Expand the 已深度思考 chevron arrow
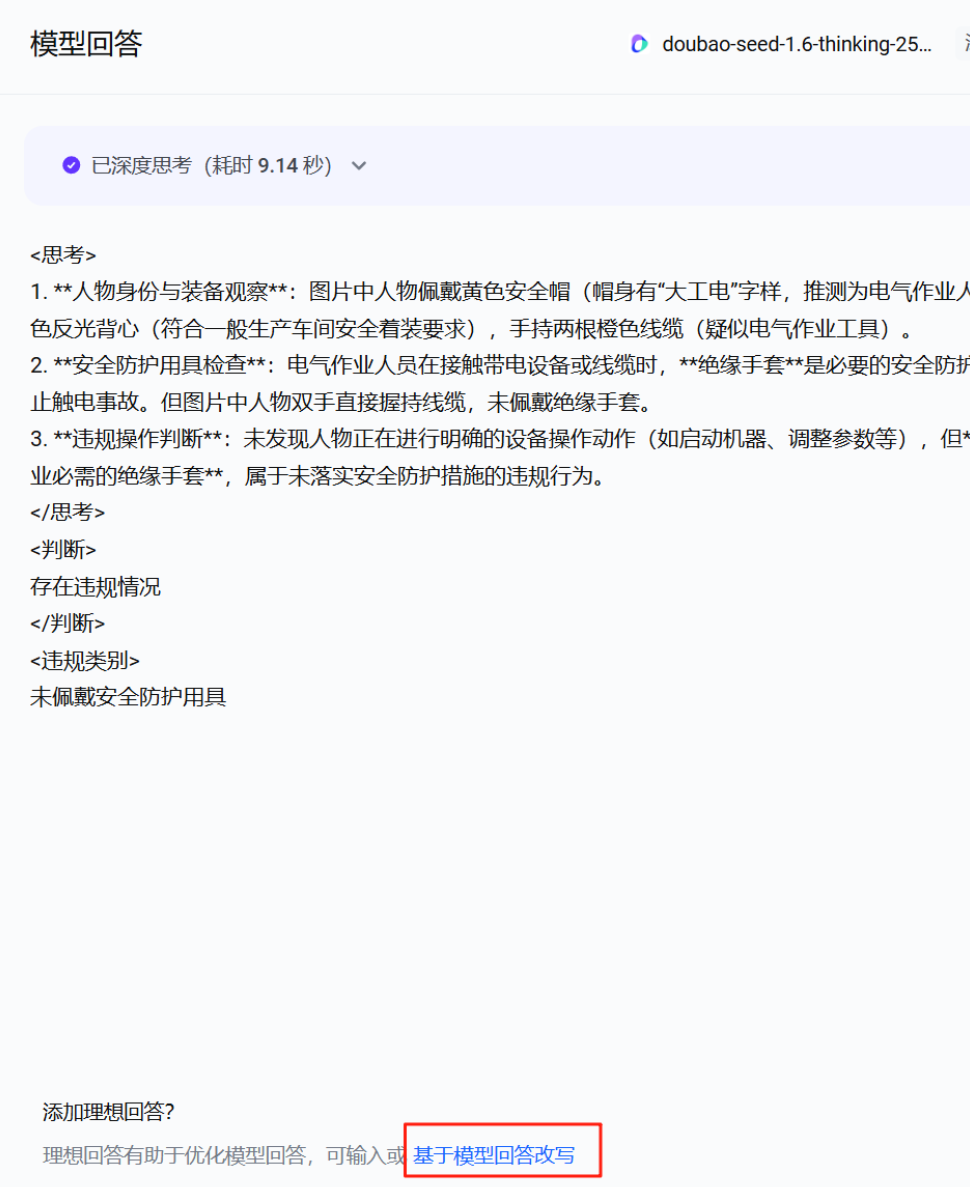The image size is (970, 1187). coord(359,166)
